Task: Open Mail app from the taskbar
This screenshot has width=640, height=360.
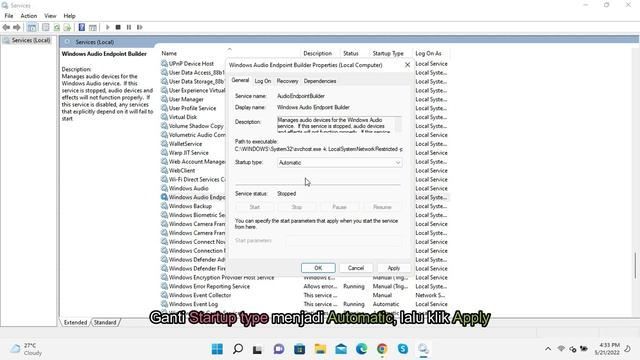Action: pos(341,349)
